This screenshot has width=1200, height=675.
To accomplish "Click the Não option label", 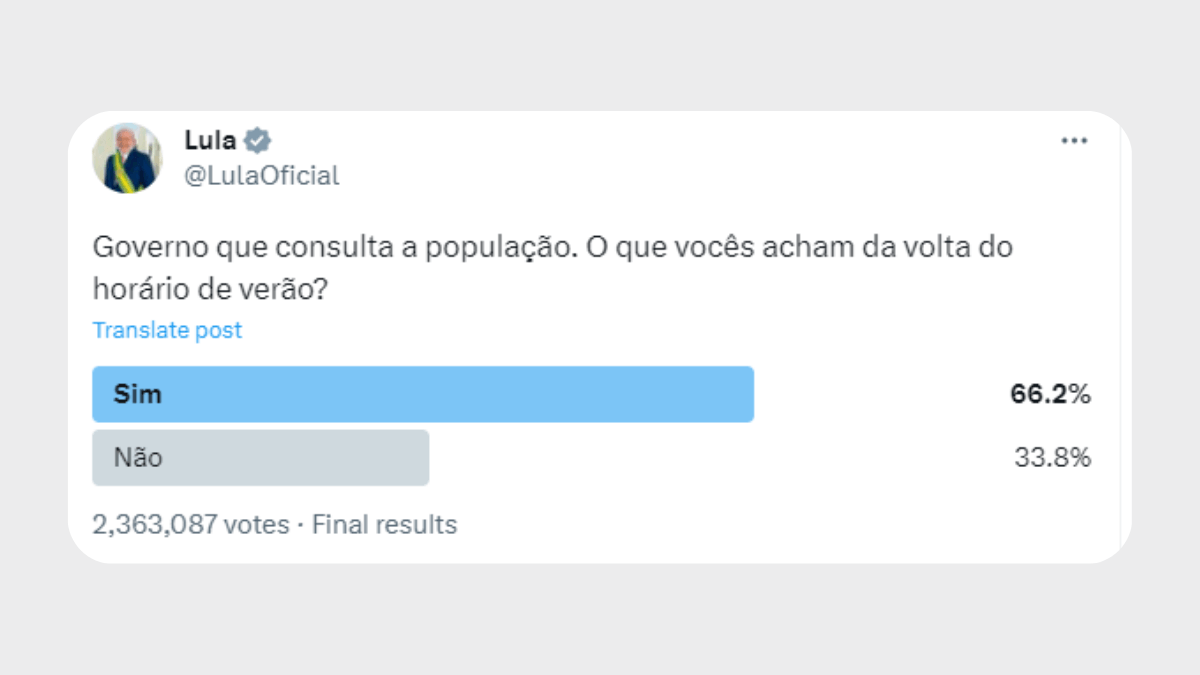I will tap(138, 458).
